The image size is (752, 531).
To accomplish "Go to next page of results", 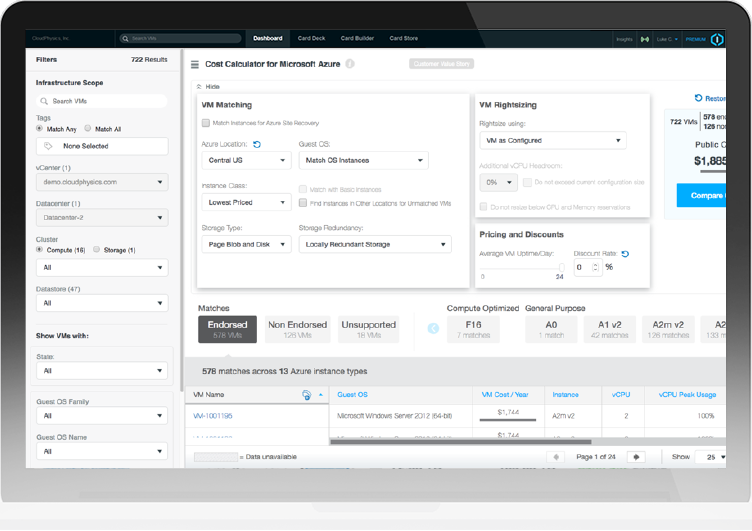I will (635, 457).
